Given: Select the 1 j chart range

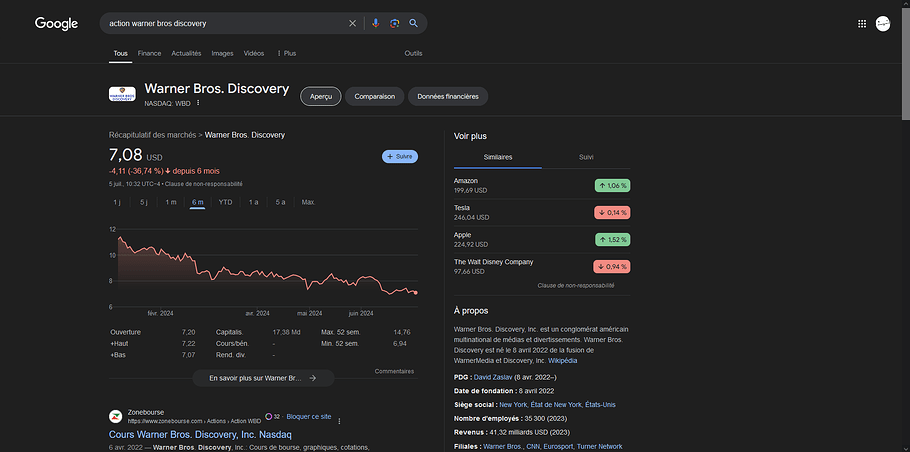Looking at the screenshot, I should click(117, 202).
